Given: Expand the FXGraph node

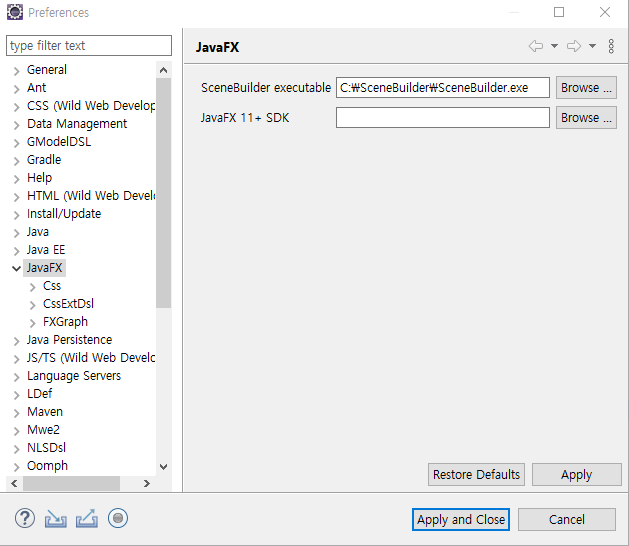Looking at the screenshot, I should tap(32, 323).
